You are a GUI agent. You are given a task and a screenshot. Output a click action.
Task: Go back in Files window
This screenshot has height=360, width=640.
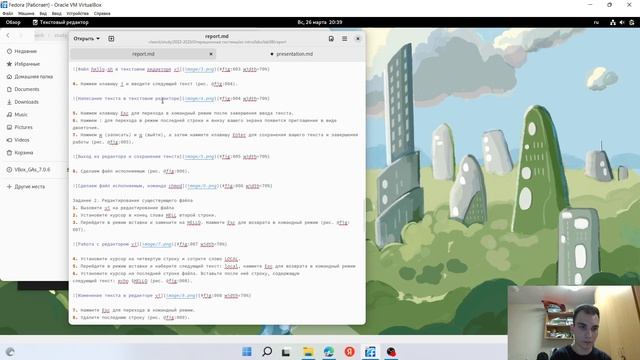pyautogui.click(x=8, y=36)
